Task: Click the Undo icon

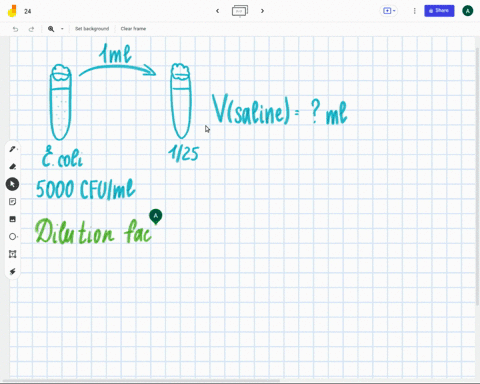Action: pos(15,29)
